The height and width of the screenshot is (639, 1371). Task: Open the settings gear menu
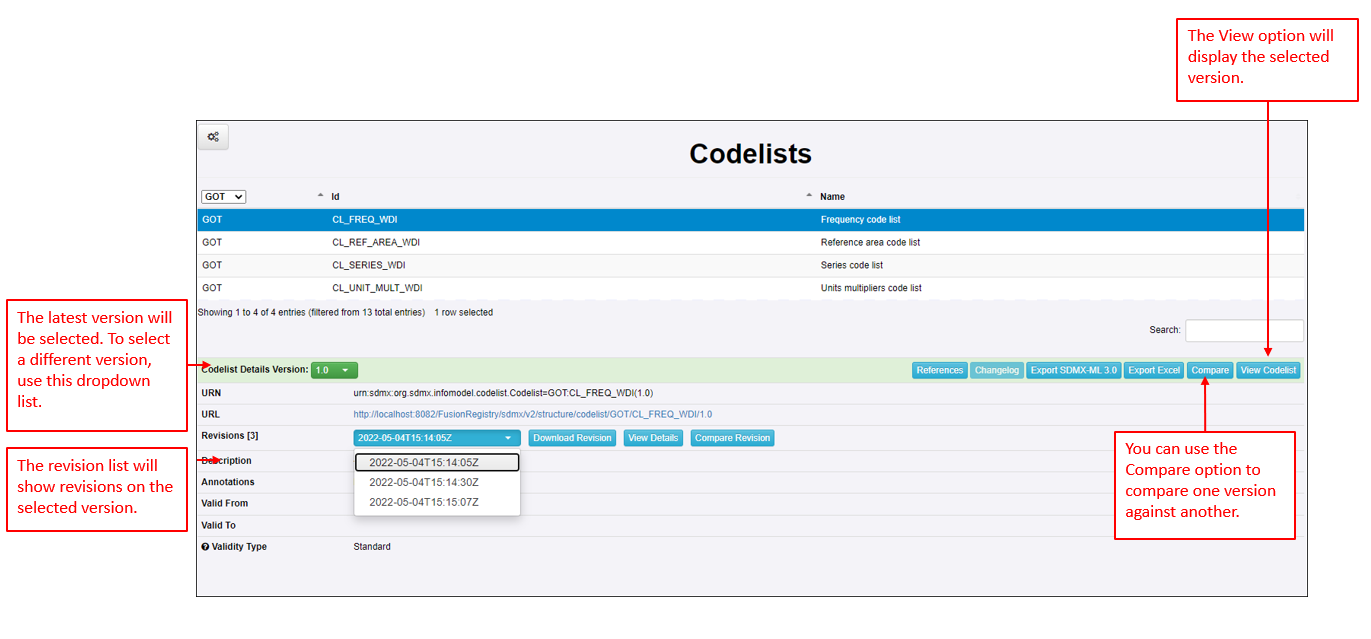[213, 137]
